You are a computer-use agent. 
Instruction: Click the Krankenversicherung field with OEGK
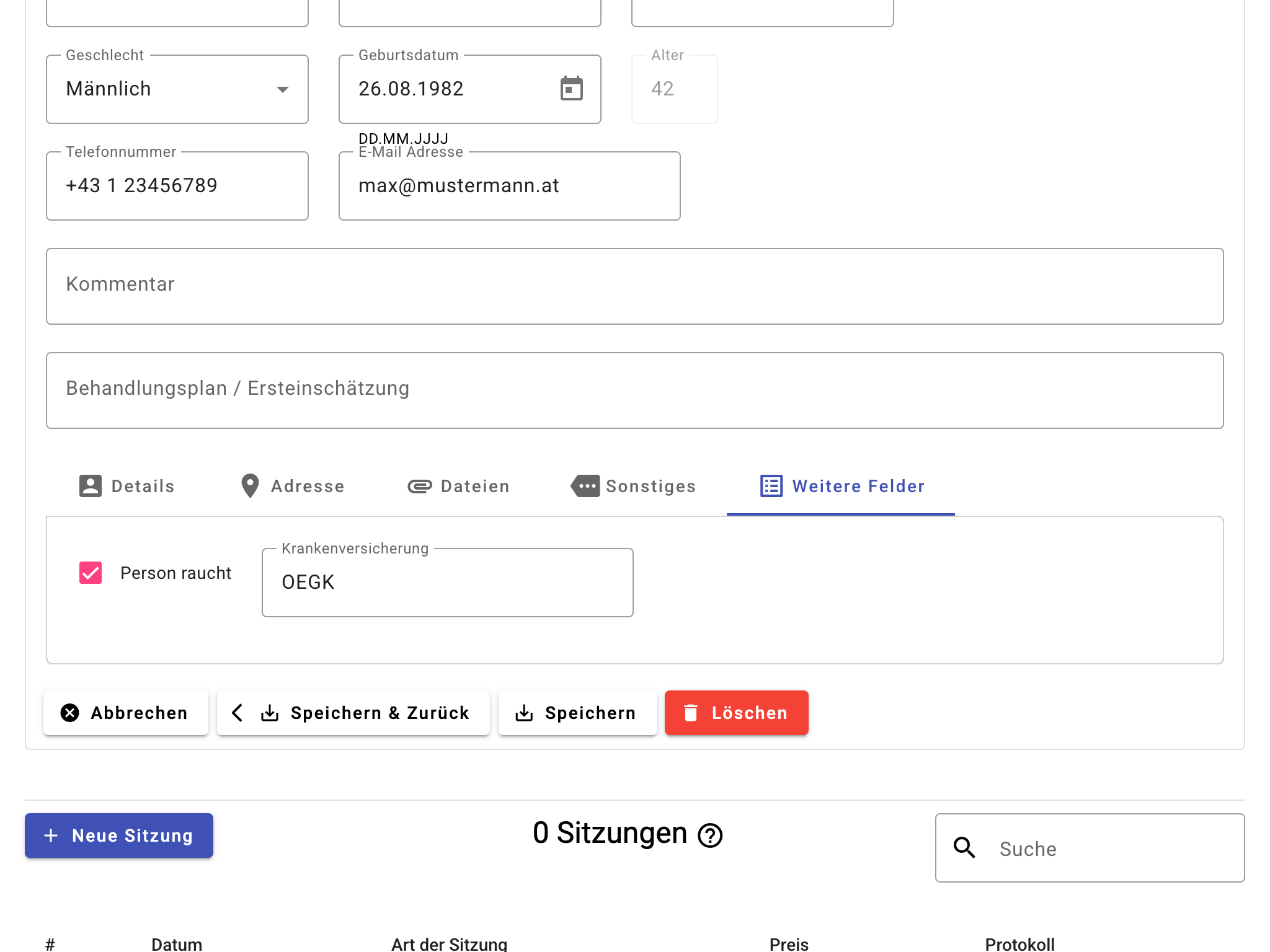(448, 583)
